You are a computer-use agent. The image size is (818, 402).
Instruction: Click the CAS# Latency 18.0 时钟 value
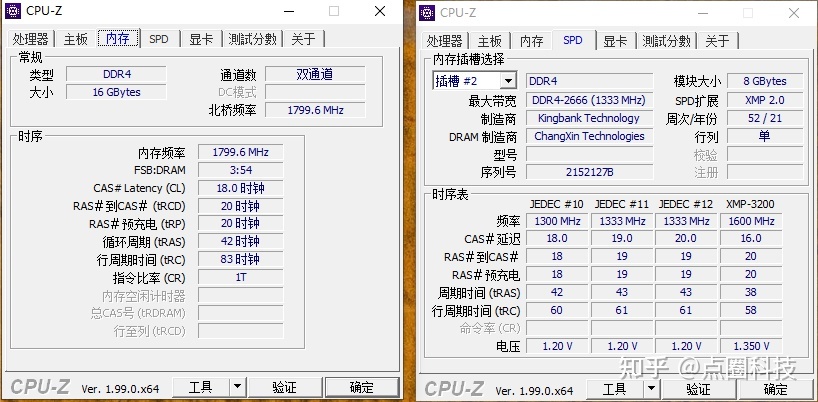240,188
